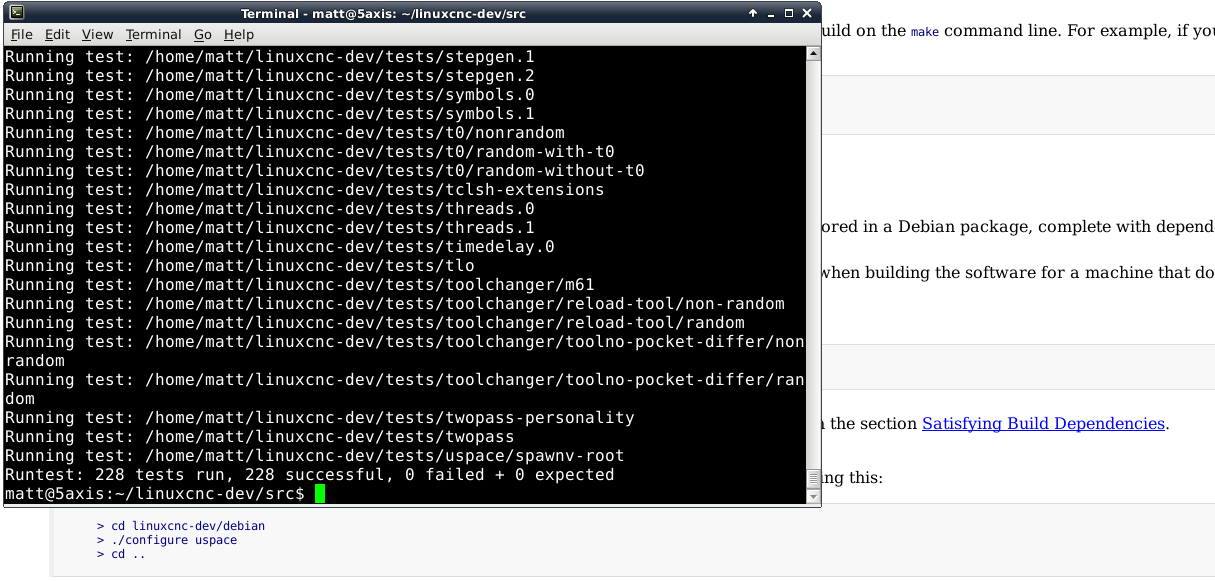Click the matt@5axis shell prompt text

tap(155, 493)
